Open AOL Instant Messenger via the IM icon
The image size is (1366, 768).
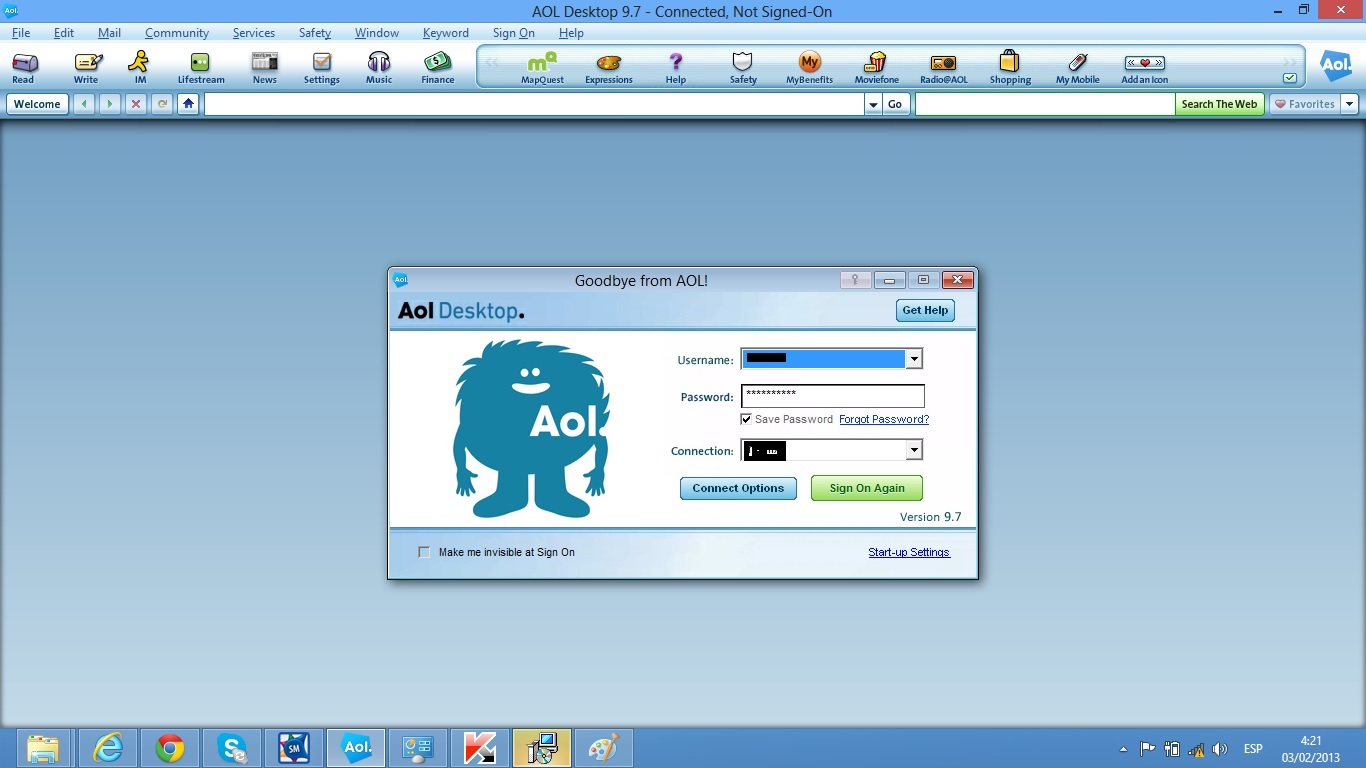click(x=138, y=67)
